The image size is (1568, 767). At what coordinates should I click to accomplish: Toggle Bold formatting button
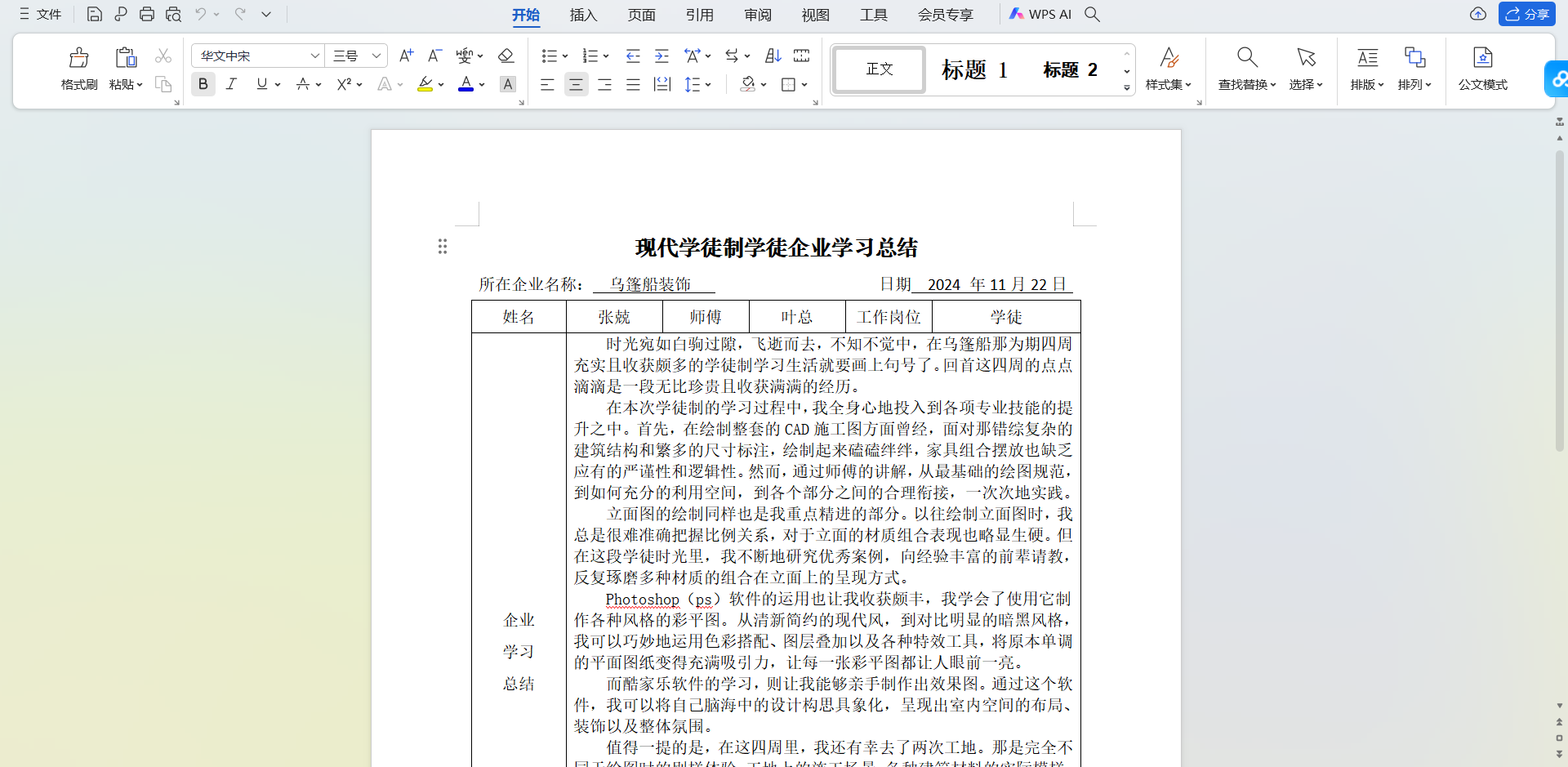point(203,84)
